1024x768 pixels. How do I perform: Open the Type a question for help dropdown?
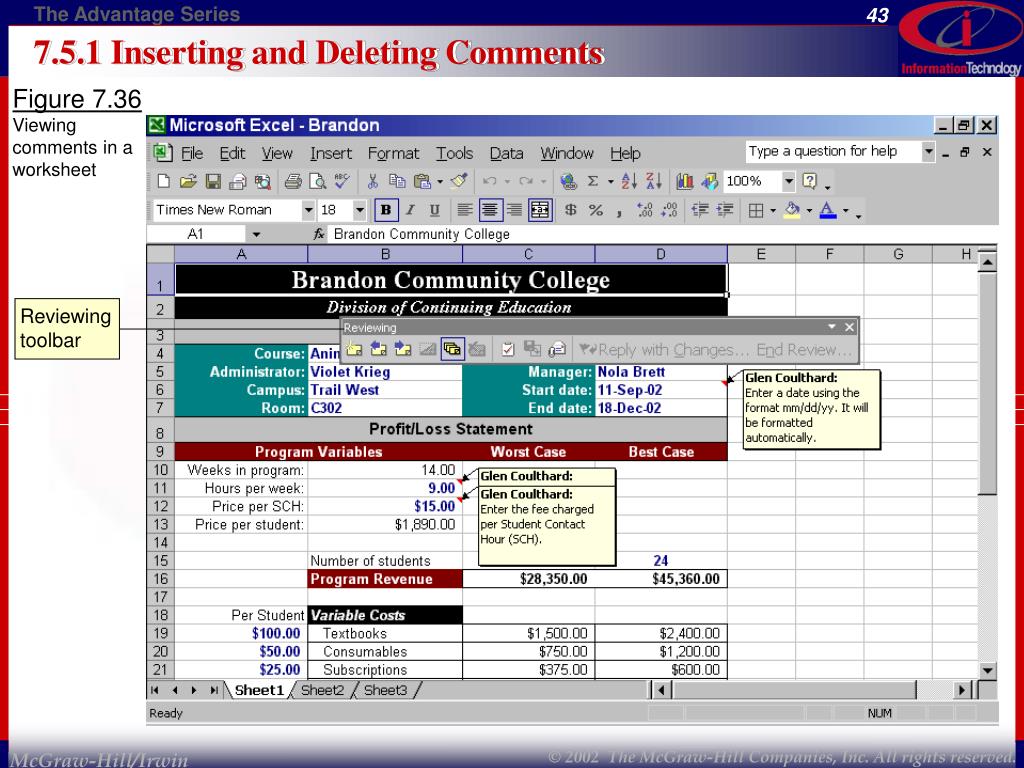[929, 152]
